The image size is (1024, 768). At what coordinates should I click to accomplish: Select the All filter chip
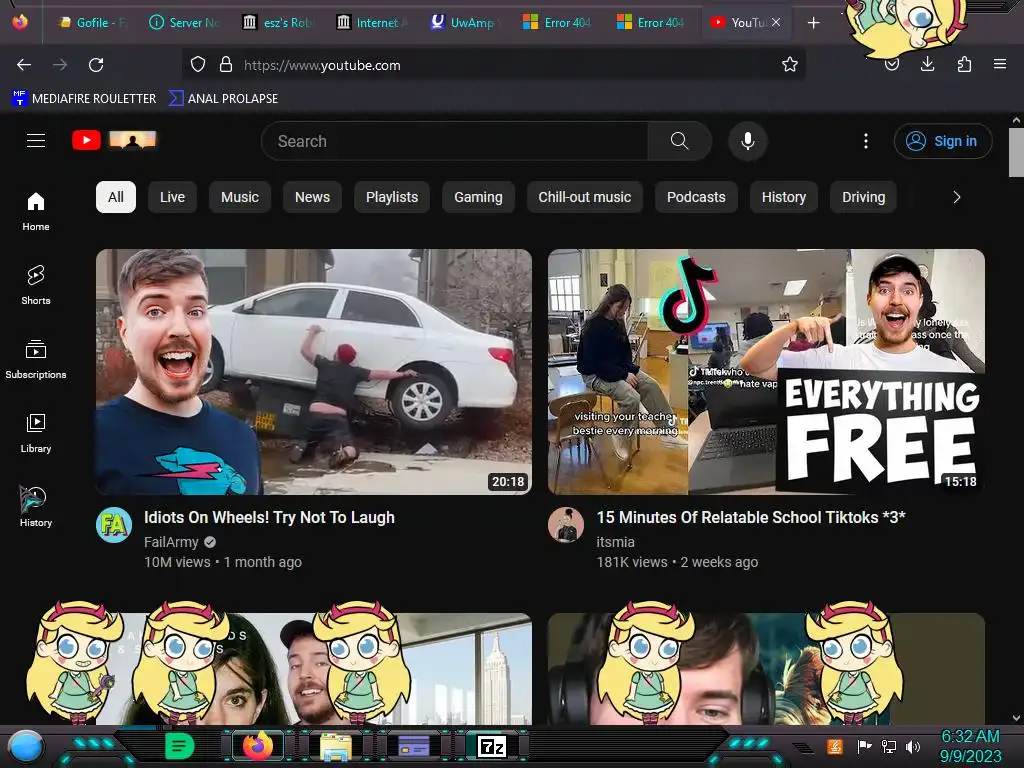[116, 197]
